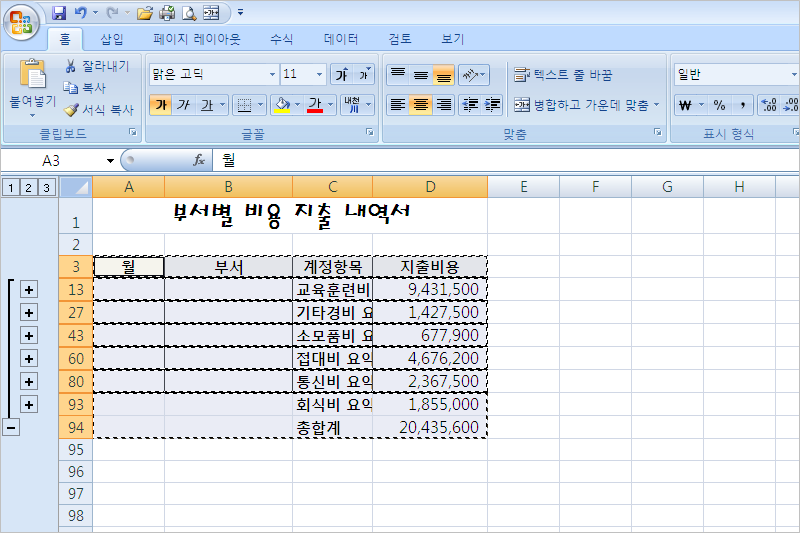Expand the outline group at row 13

point(28,289)
